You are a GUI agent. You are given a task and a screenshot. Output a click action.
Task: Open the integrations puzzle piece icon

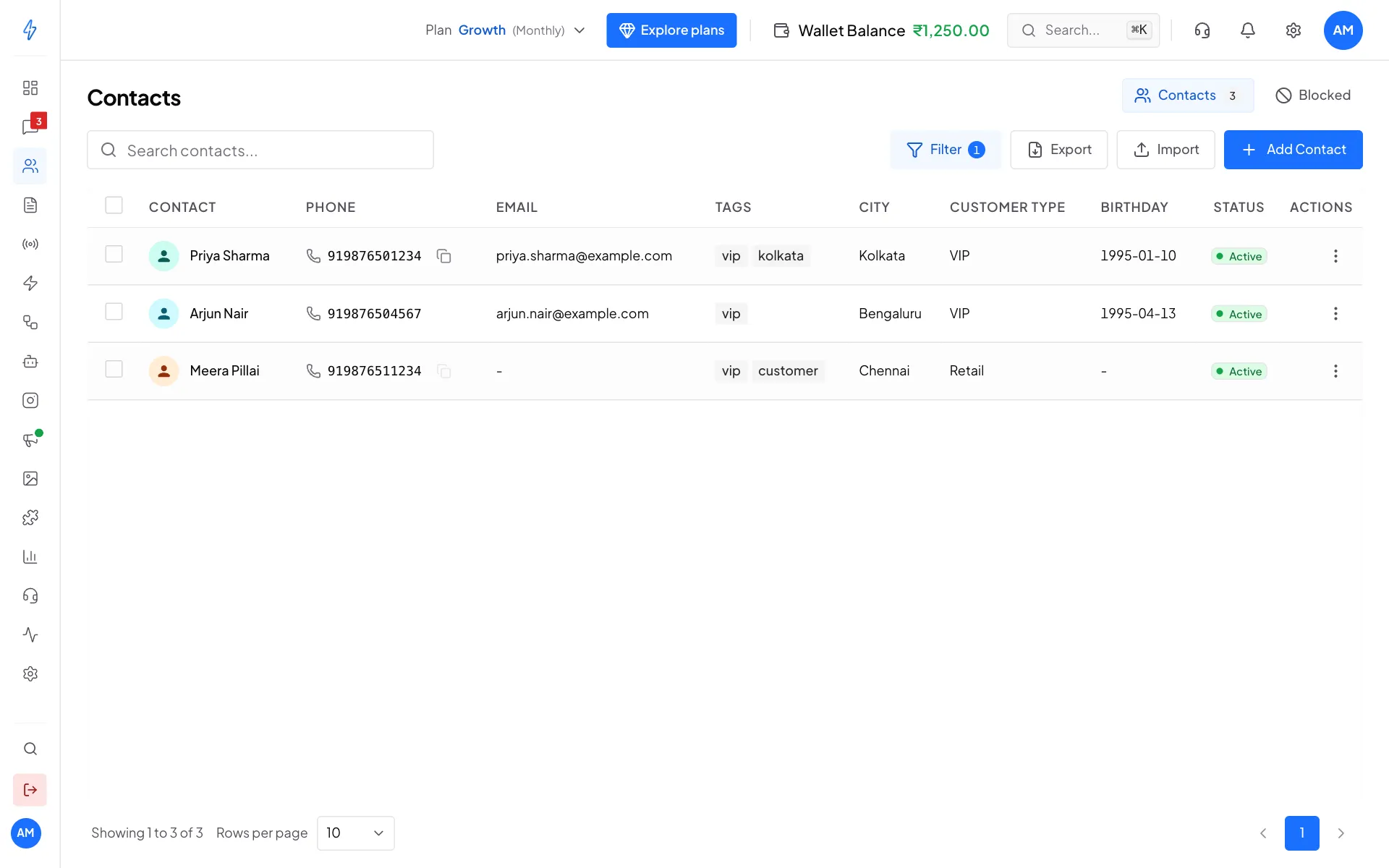pos(30,517)
